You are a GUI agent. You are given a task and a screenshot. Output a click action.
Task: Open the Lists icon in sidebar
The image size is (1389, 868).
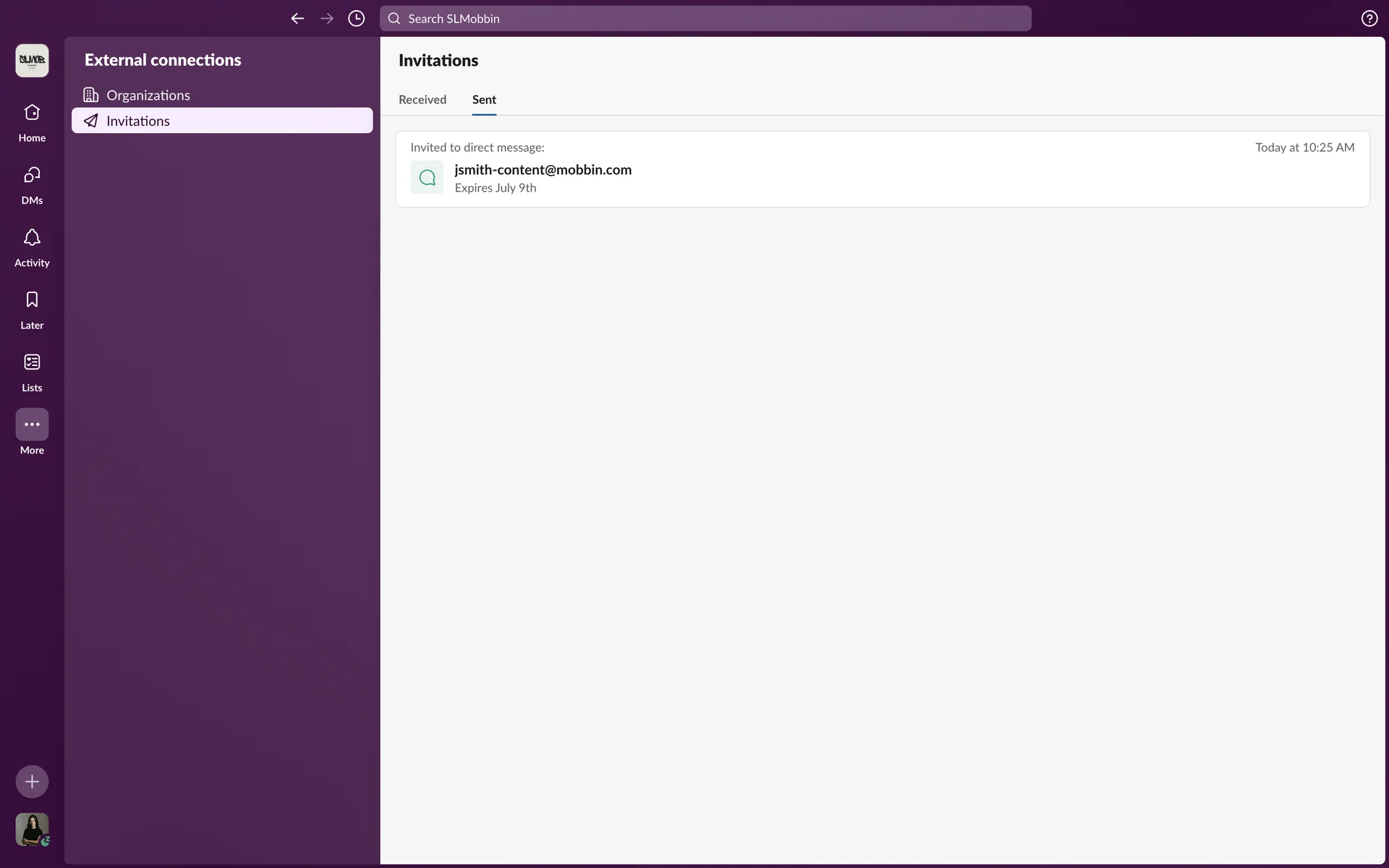tap(32, 363)
